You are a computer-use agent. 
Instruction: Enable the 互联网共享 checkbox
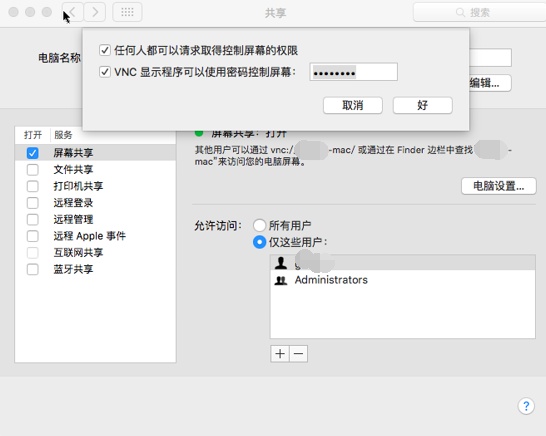click(x=33, y=252)
